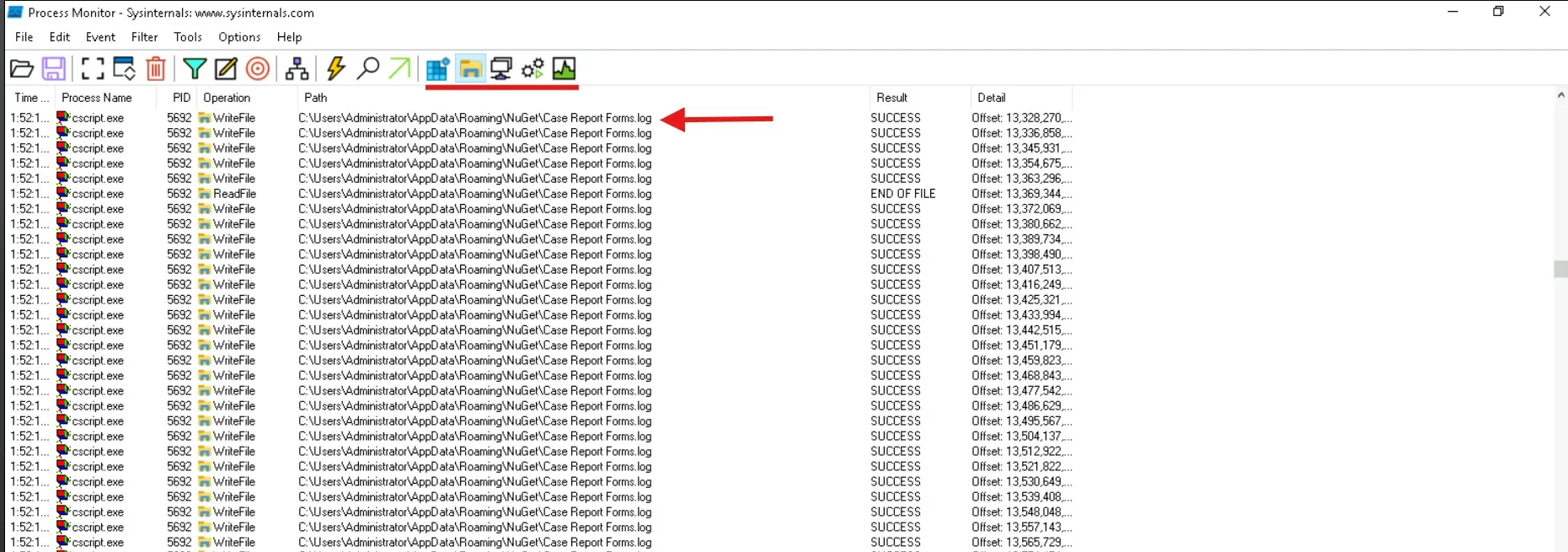Click Detail cell Offset 13,530,649
1568x552 pixels.
(1022, 482)
